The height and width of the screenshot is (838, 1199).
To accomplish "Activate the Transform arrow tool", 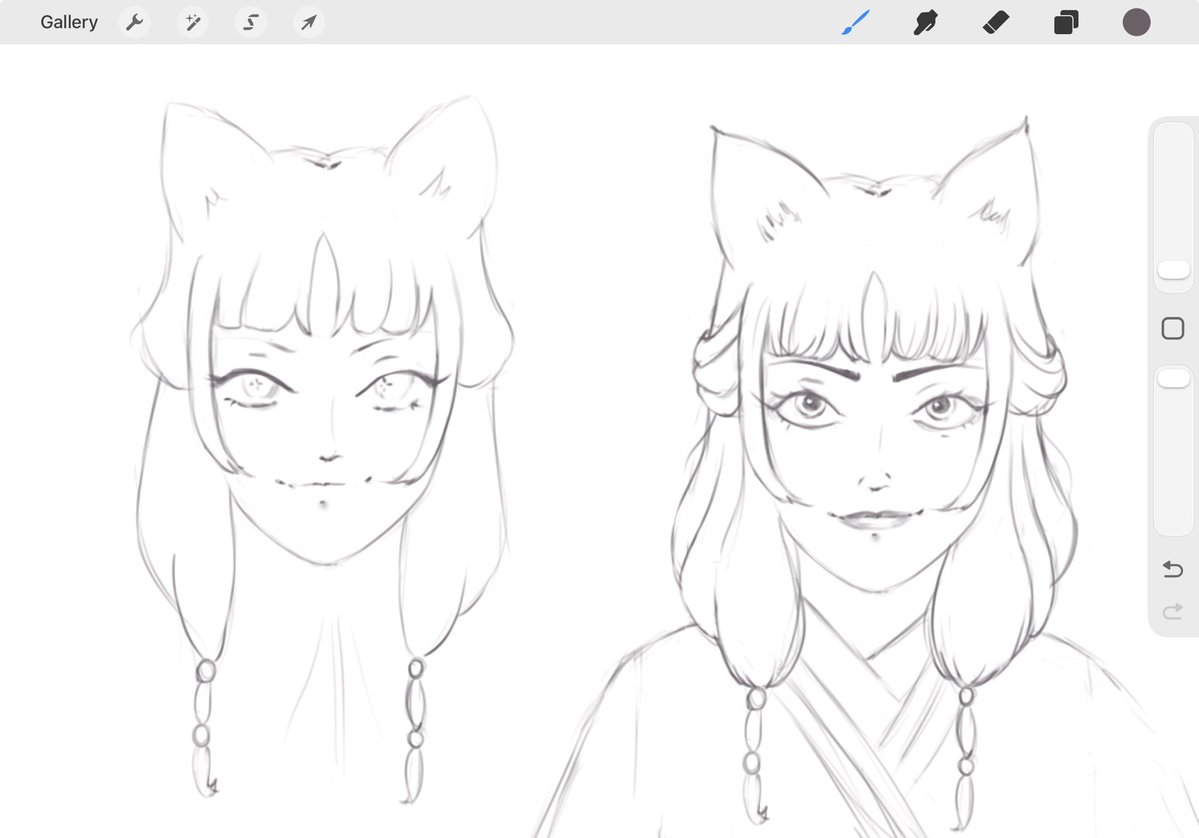I will tap(309, 22).
